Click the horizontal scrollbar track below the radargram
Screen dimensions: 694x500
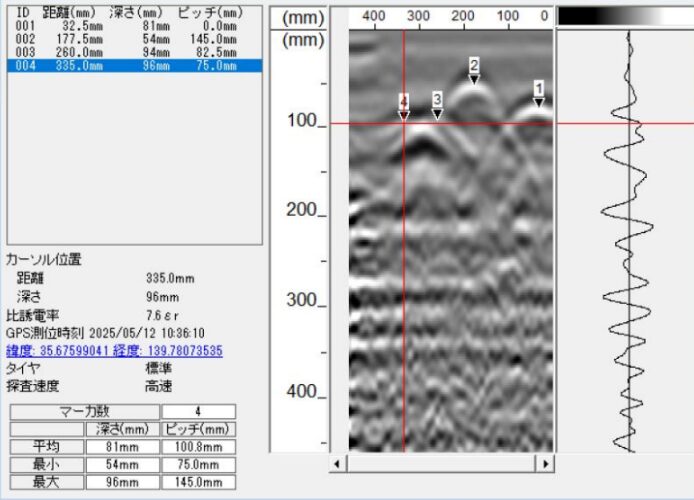pyautogui.click(x=440, y=464)
